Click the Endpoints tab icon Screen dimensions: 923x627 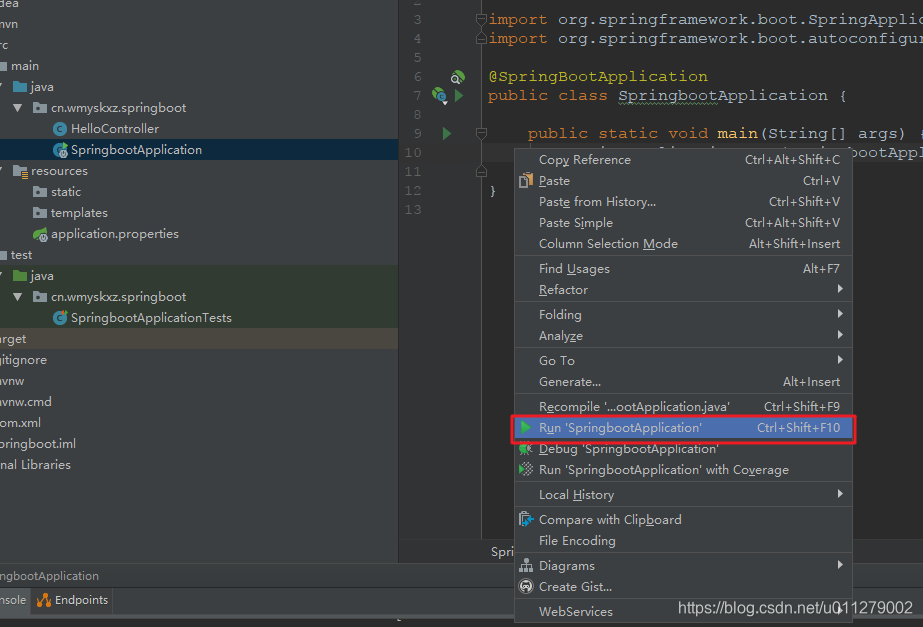(x=44, y=600)
